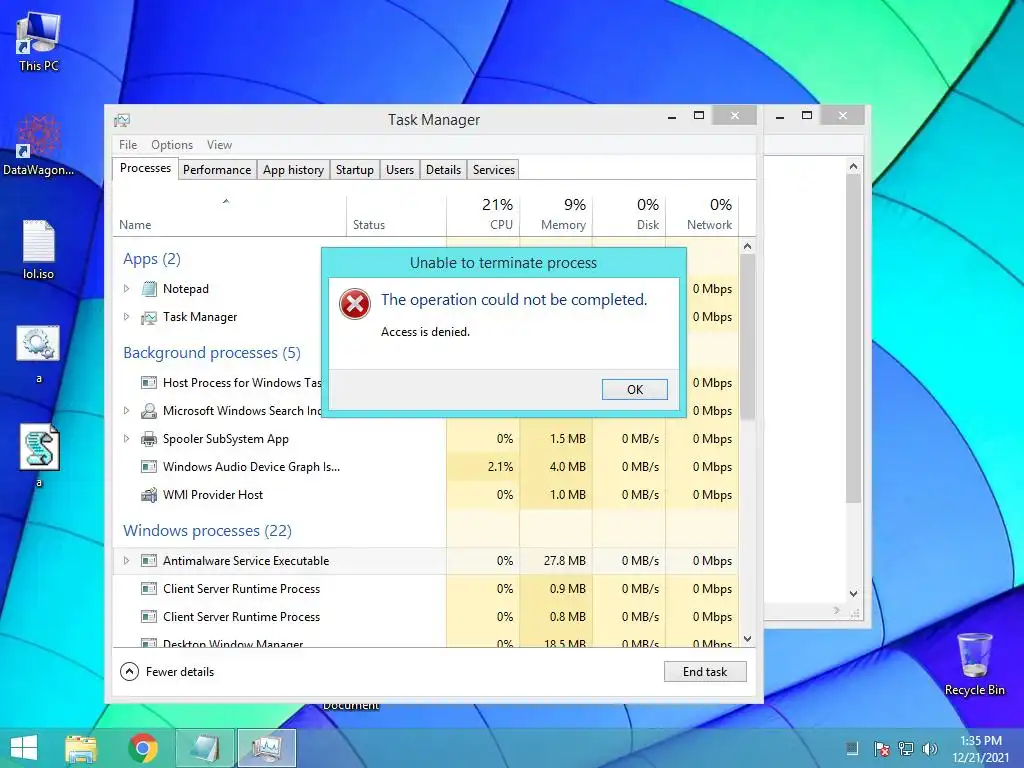This screenshot has width=1024, height=768.
Task: Click the WMI Provider Host icon
Action: click(x=149, y=495)
